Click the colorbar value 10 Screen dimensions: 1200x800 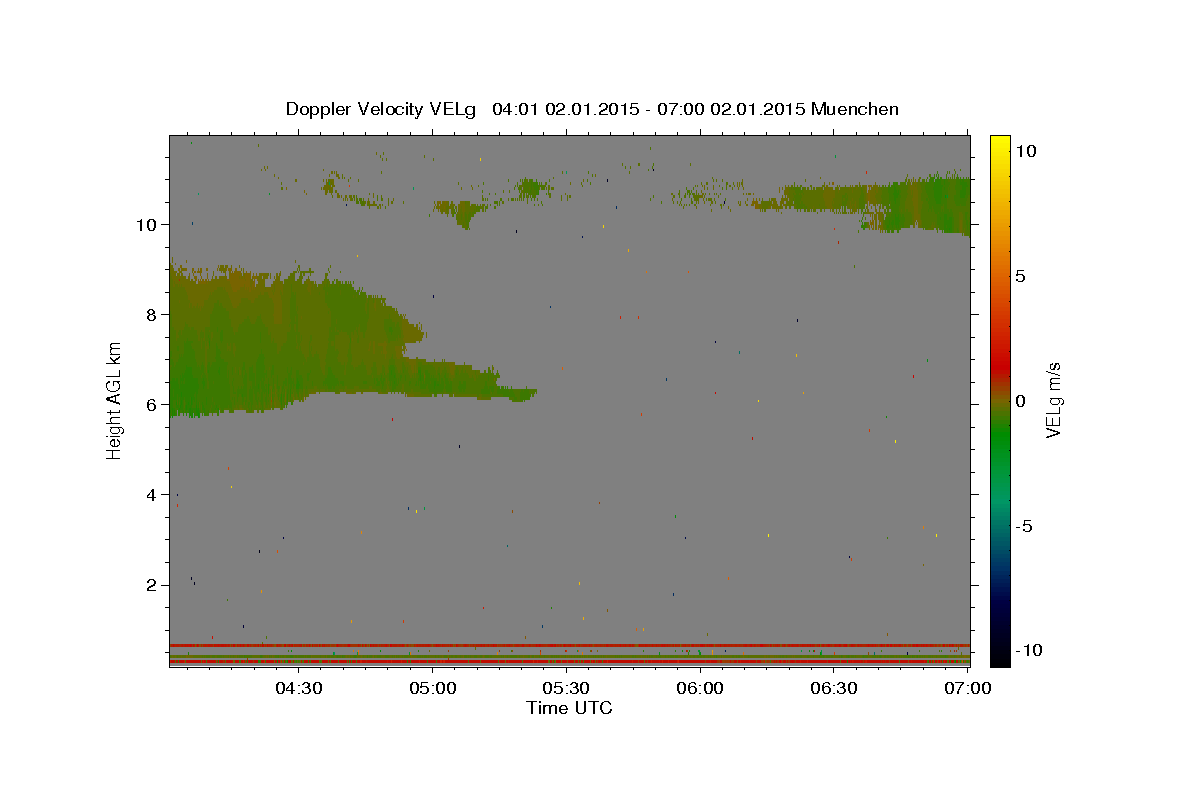pos(1025,151)
